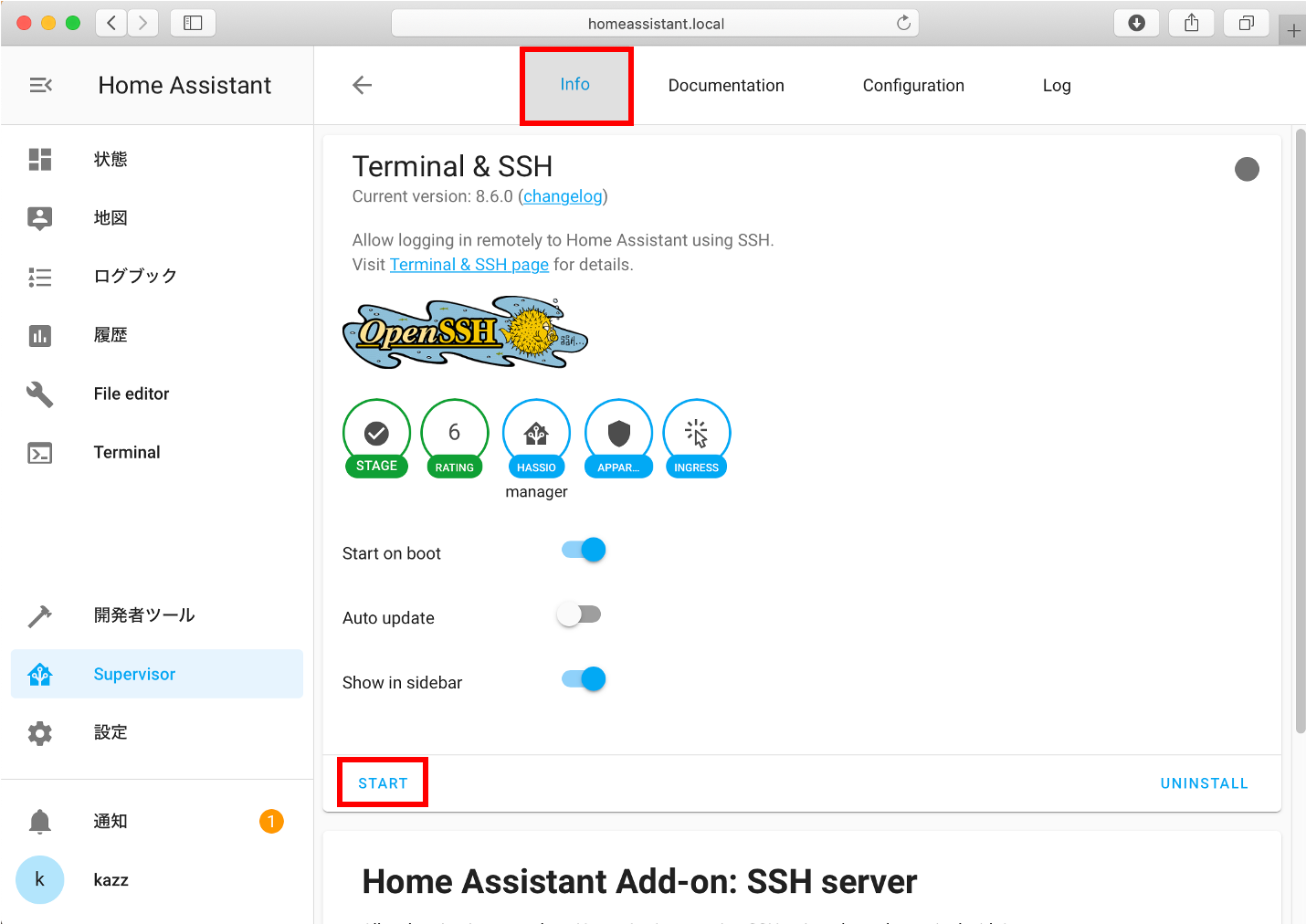Open the 地図 map icon
This screenshot has height=924, width=1306.
click(40, 217)
